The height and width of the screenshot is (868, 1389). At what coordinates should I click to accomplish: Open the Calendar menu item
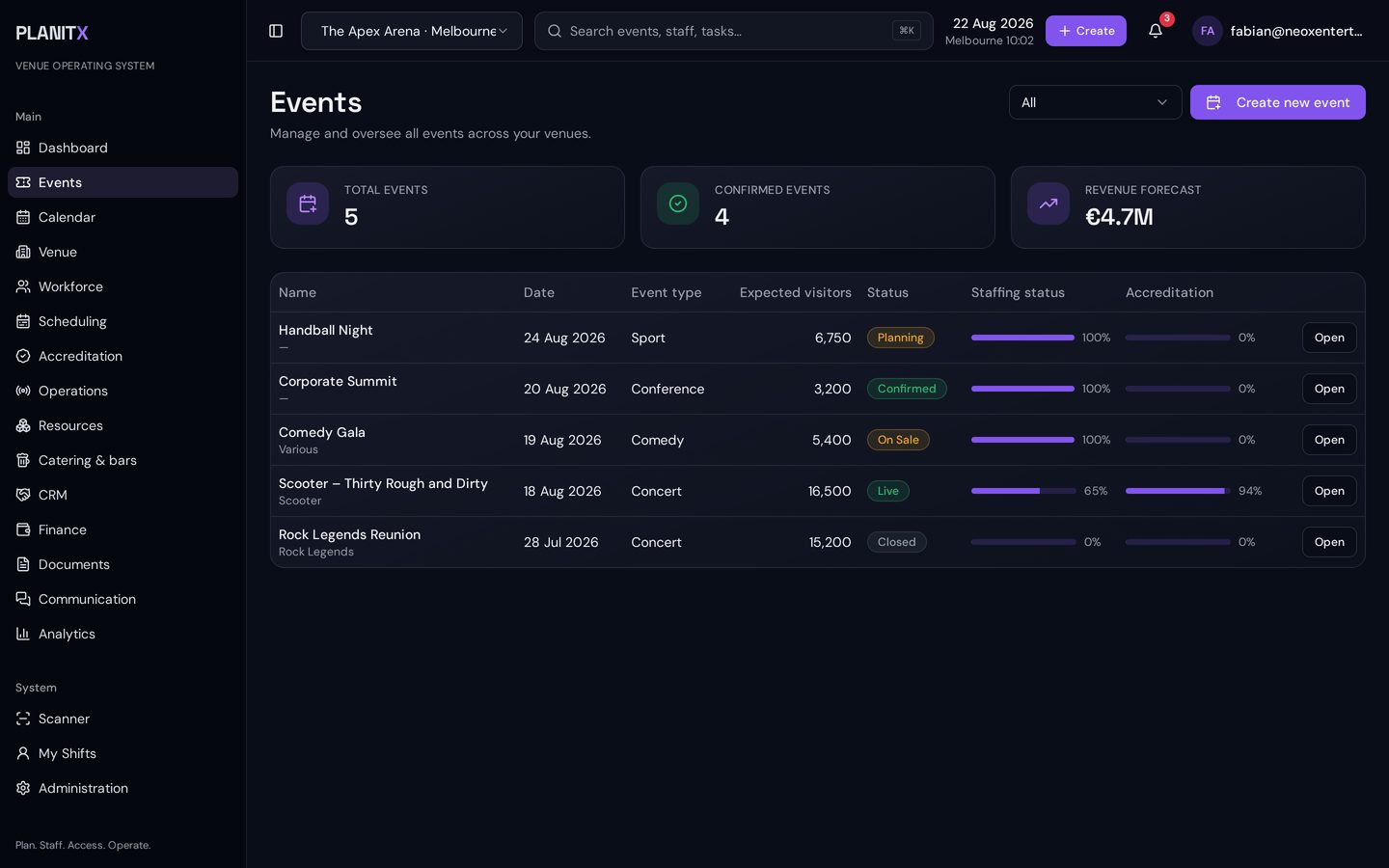tap(123, 217)
